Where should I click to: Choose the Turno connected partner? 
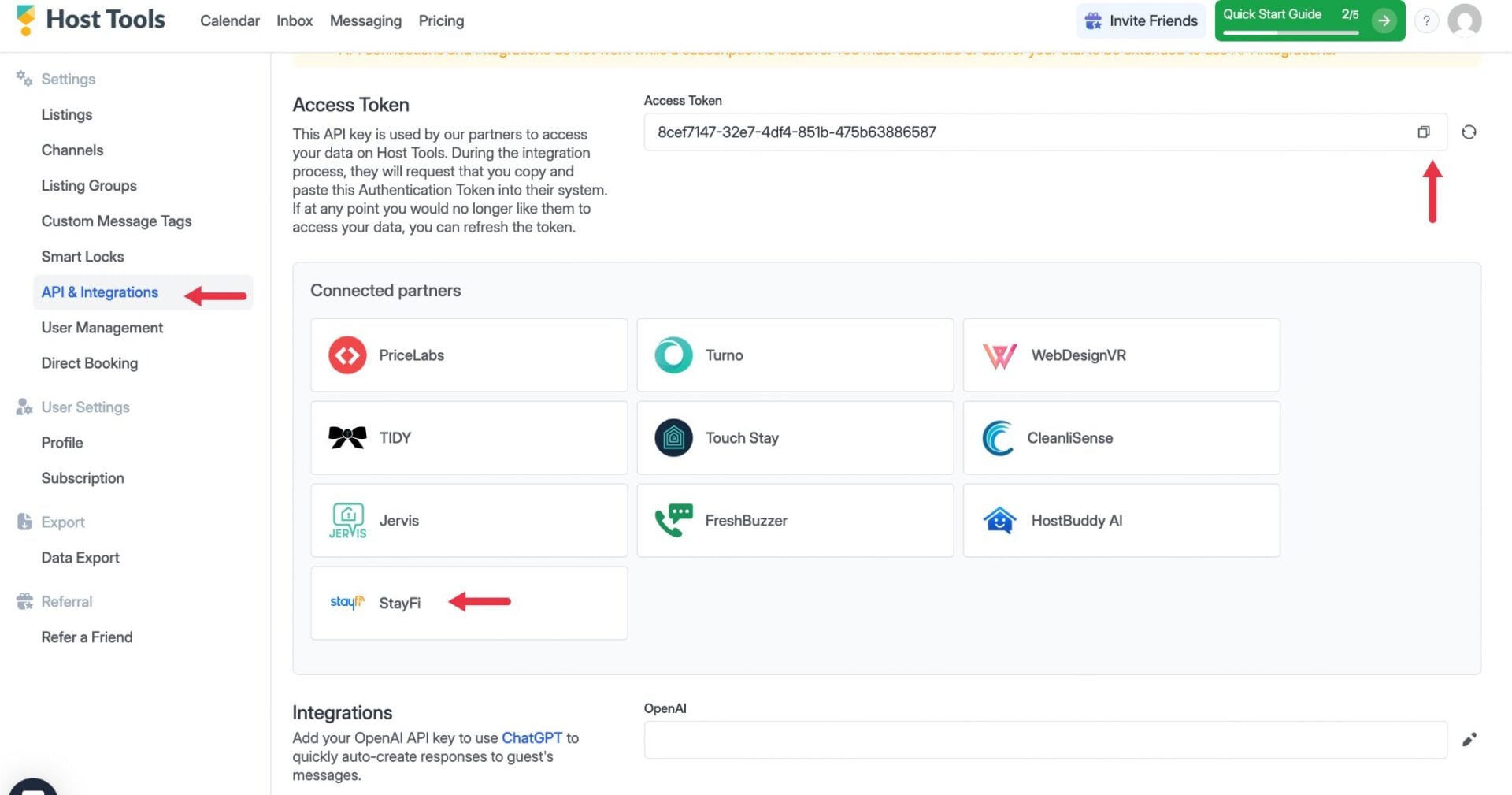click(795, 355)
